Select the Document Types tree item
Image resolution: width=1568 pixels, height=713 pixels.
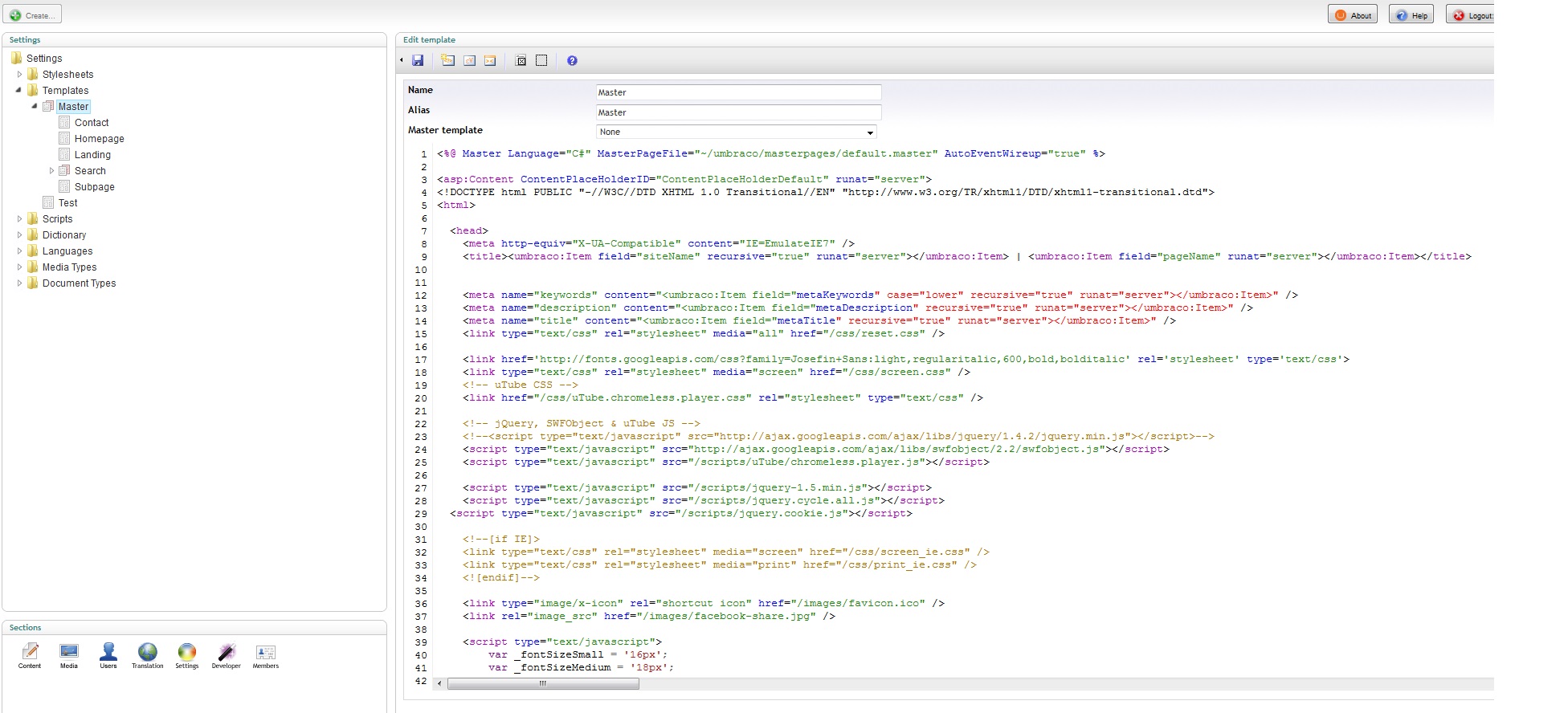coord(79,283)
